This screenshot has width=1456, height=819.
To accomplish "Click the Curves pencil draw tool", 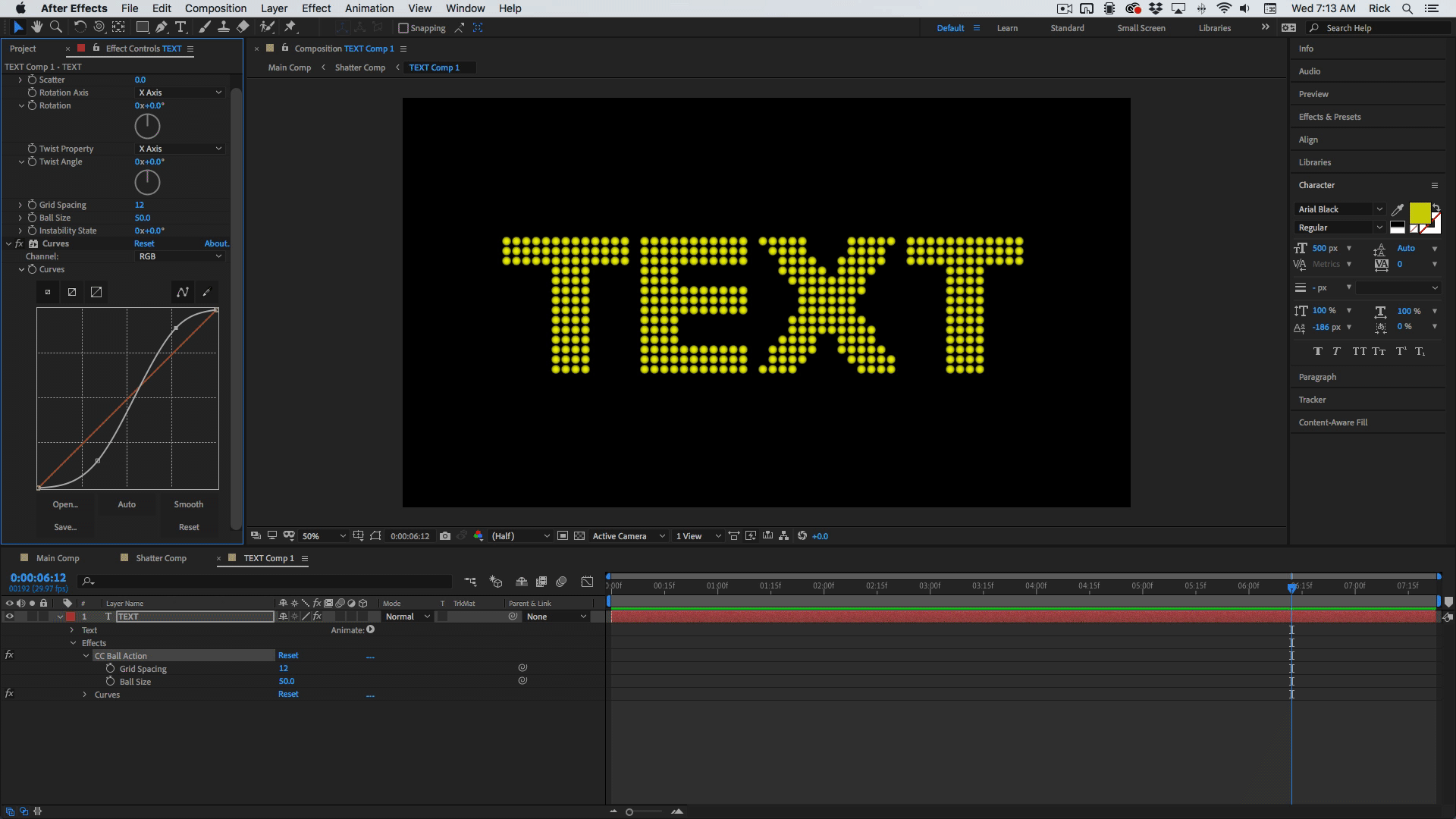I will pos(206,292).
